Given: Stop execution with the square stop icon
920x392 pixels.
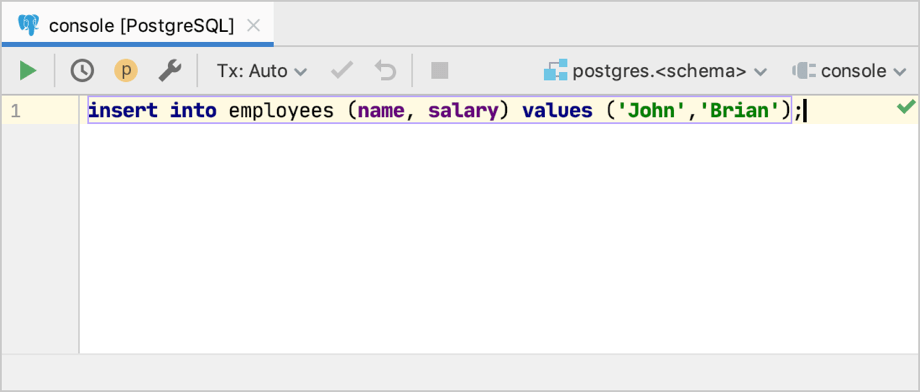Looking at the screenshot, I should [x=439, y=71].
